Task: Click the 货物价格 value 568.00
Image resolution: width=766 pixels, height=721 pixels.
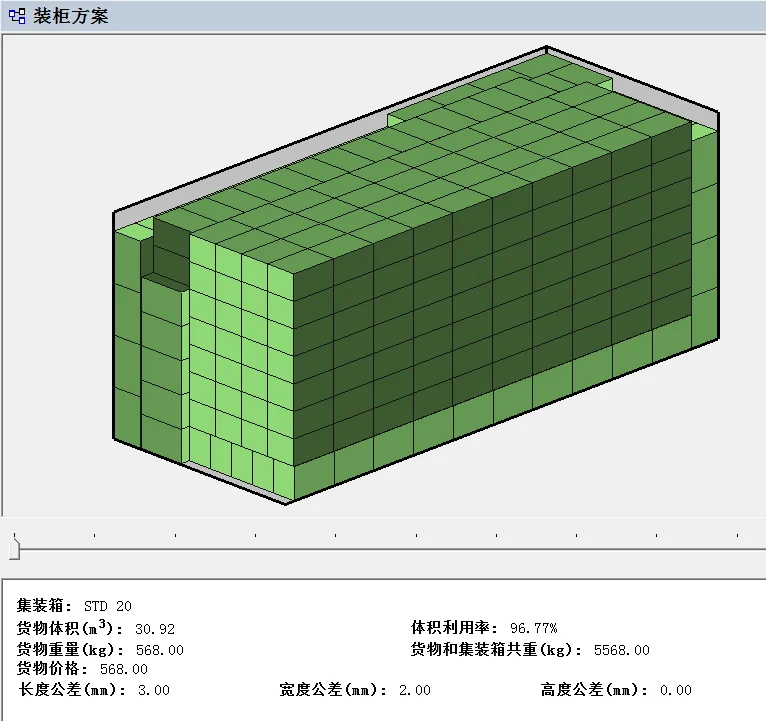Action: click(x=124, y=669)
